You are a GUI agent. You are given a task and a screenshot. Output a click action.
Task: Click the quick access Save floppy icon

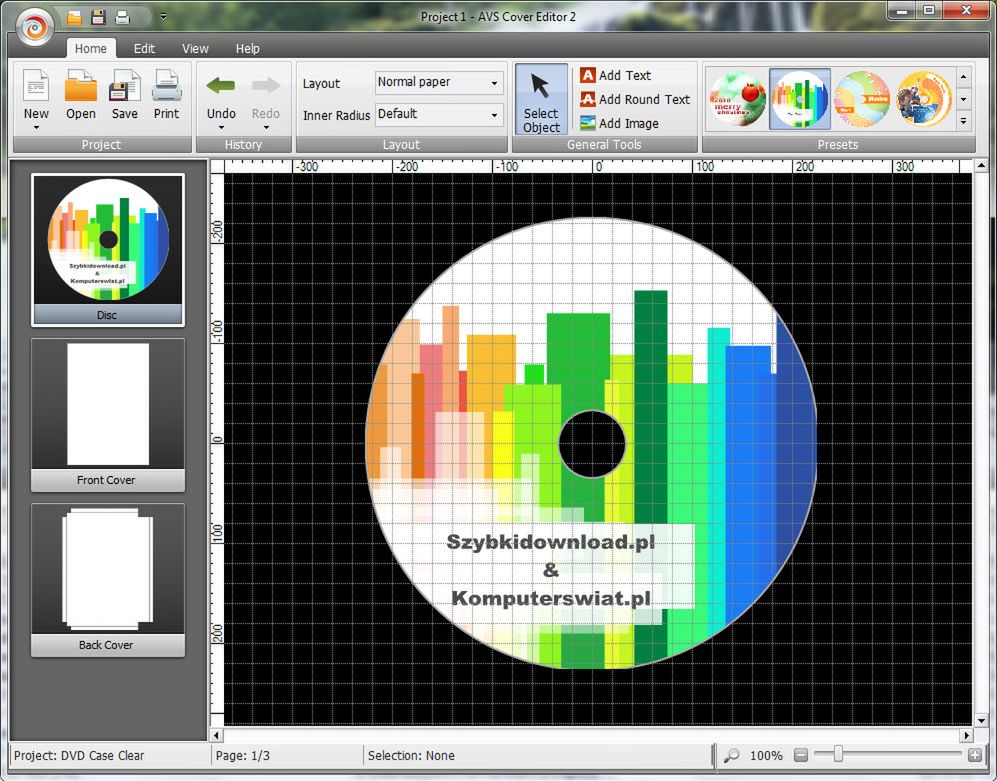tap(98, 17)
